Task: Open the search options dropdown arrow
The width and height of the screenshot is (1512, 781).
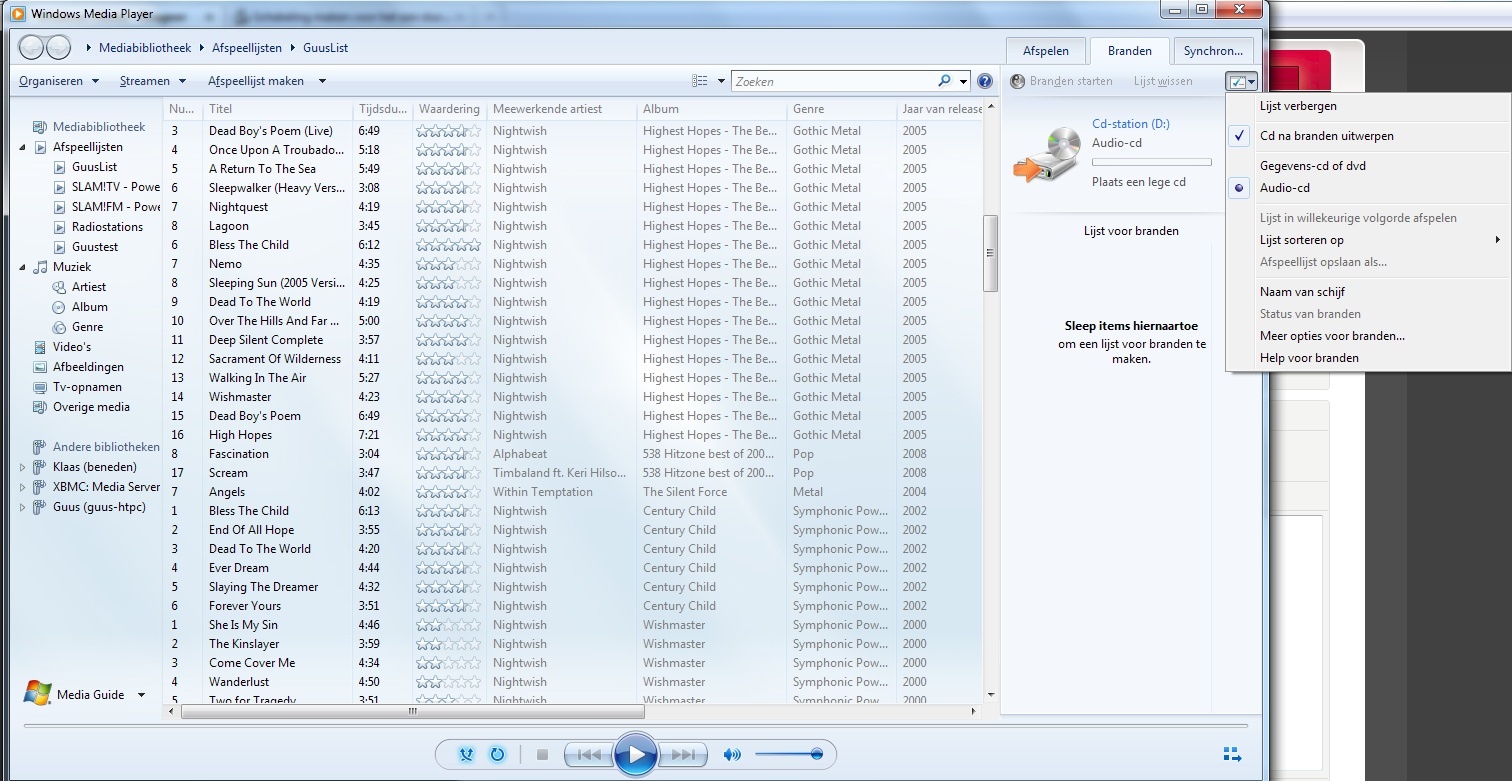Action: pos(963,81)
